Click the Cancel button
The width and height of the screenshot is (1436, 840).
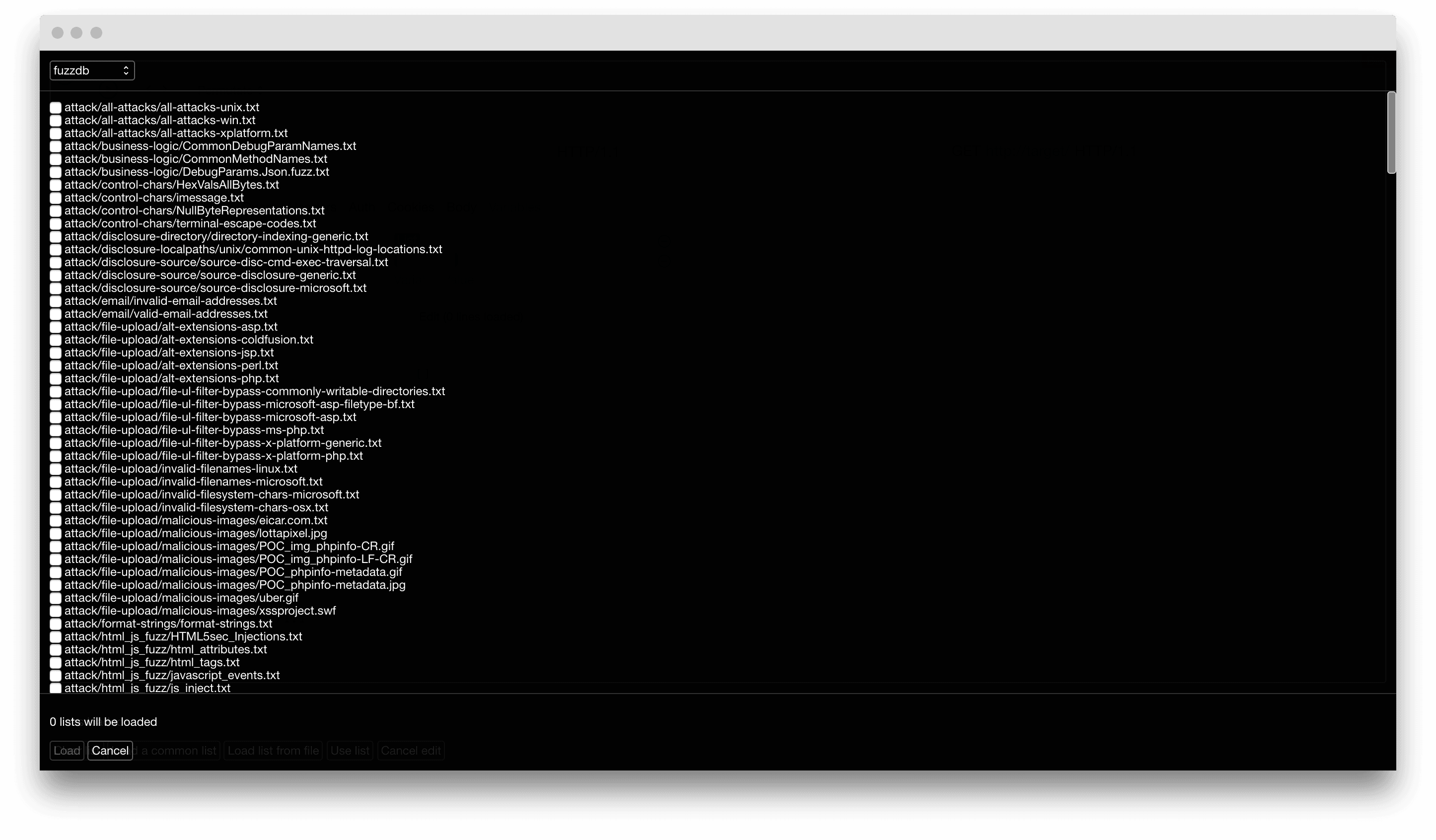click(x=110, y=751)
